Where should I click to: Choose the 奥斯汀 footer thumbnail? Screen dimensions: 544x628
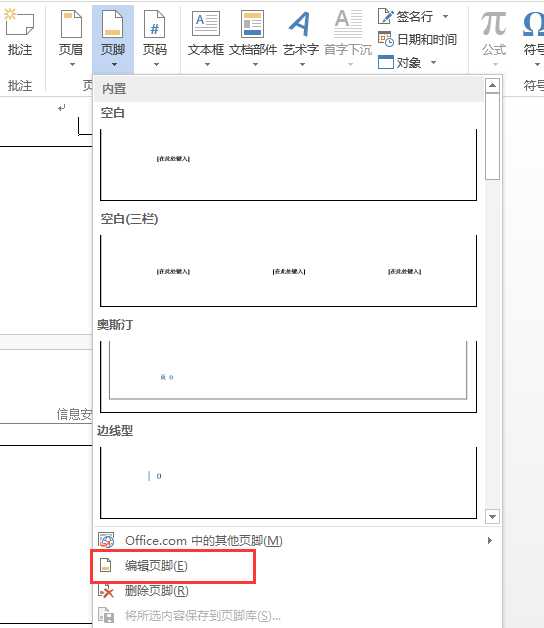coord(288,376)
